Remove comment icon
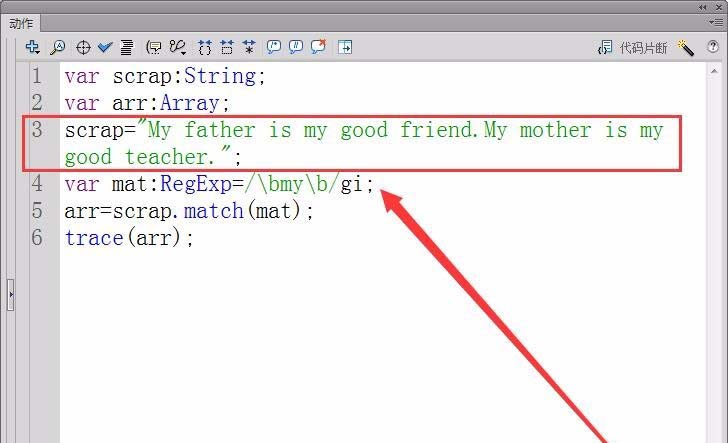The width and height of the screenshot is (728, 443). (x=318, y=46)
